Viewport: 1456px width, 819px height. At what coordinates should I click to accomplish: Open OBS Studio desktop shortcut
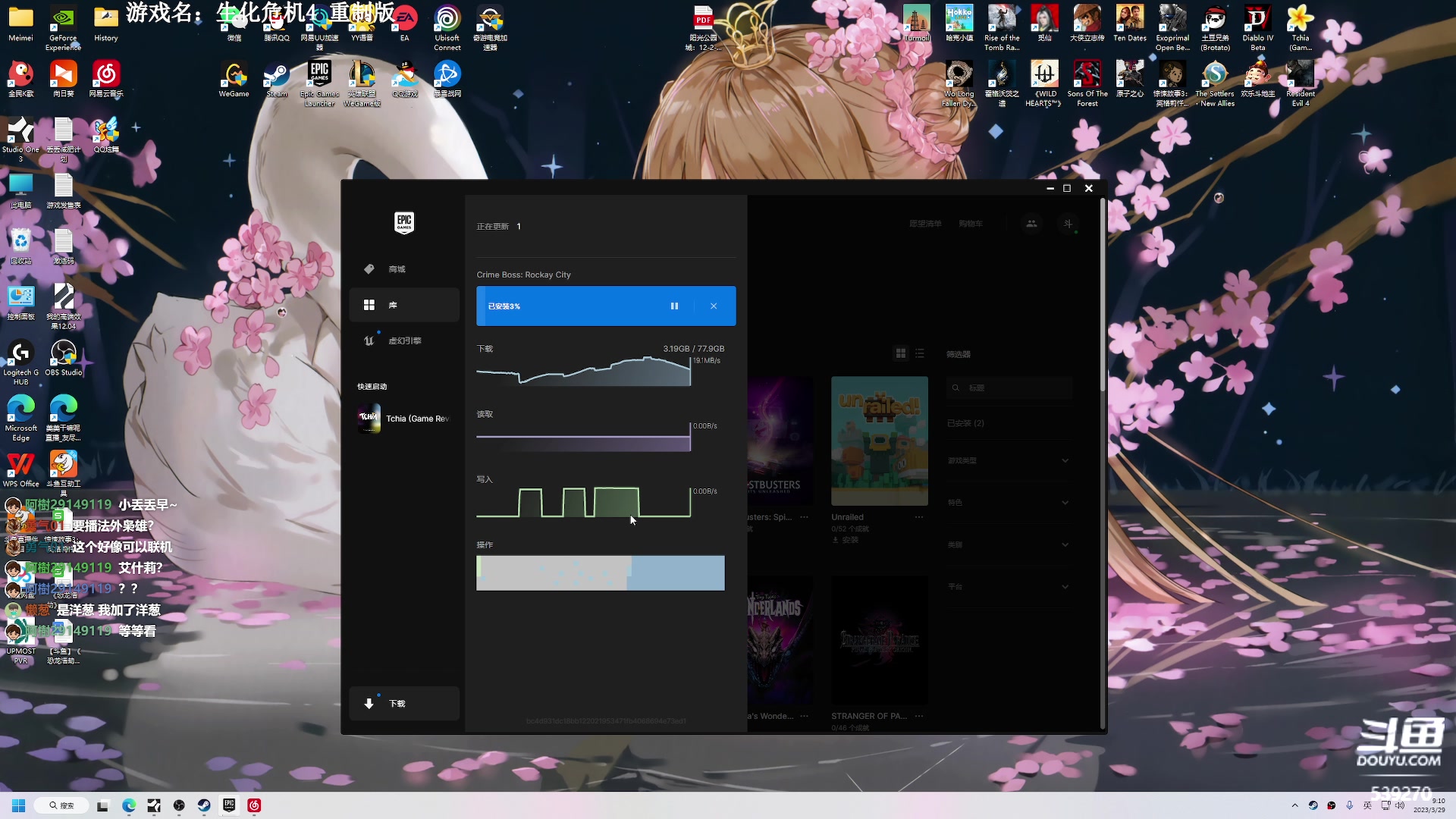pyautogui.click(x=63, y=358)
